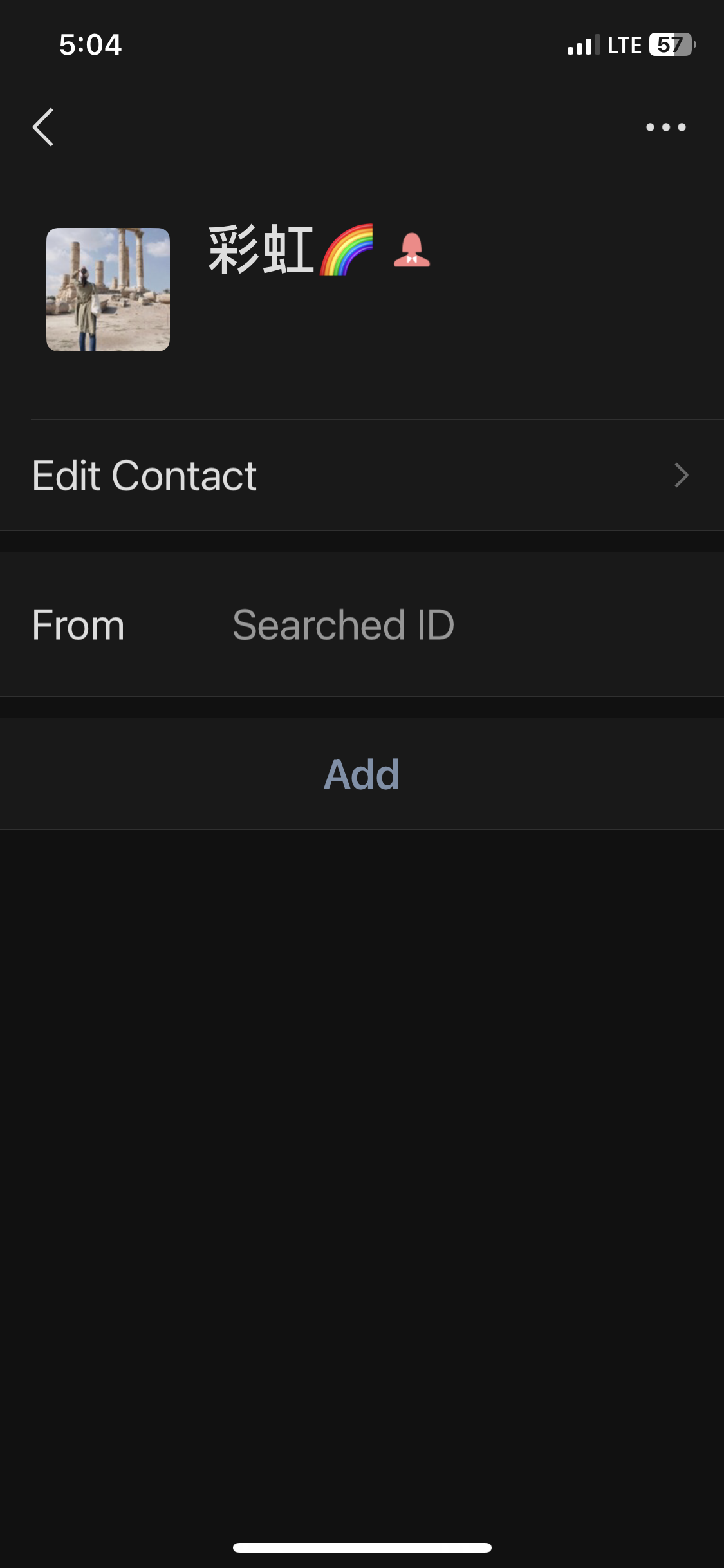The height and width of the screenshot is (1568, 724).
Task: Tap the battery level indicator
Action: [672, 45]
